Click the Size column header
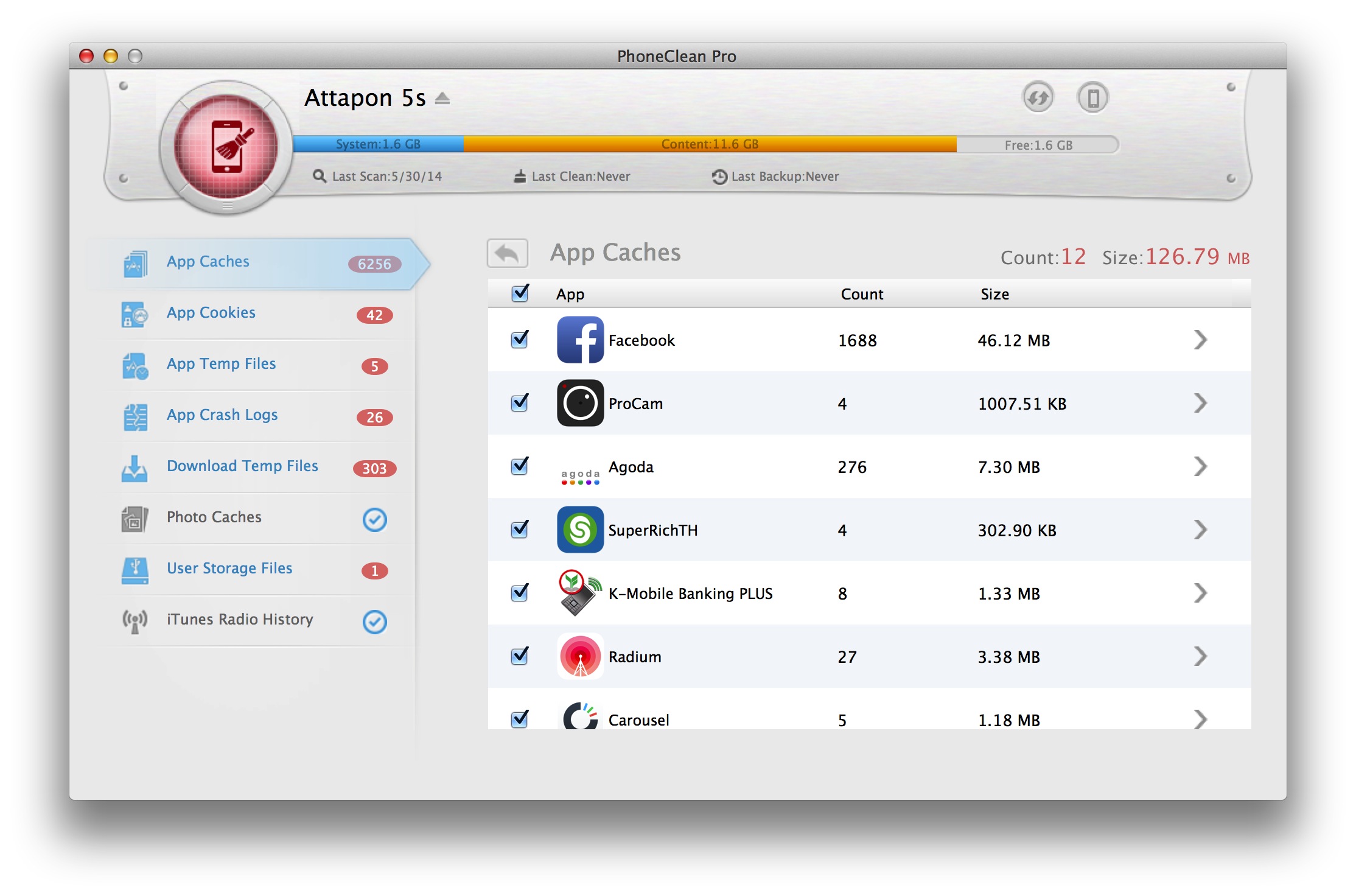The width and height of the screenshot is (1356, 896). pyautogui.click(x=994, y=295)
